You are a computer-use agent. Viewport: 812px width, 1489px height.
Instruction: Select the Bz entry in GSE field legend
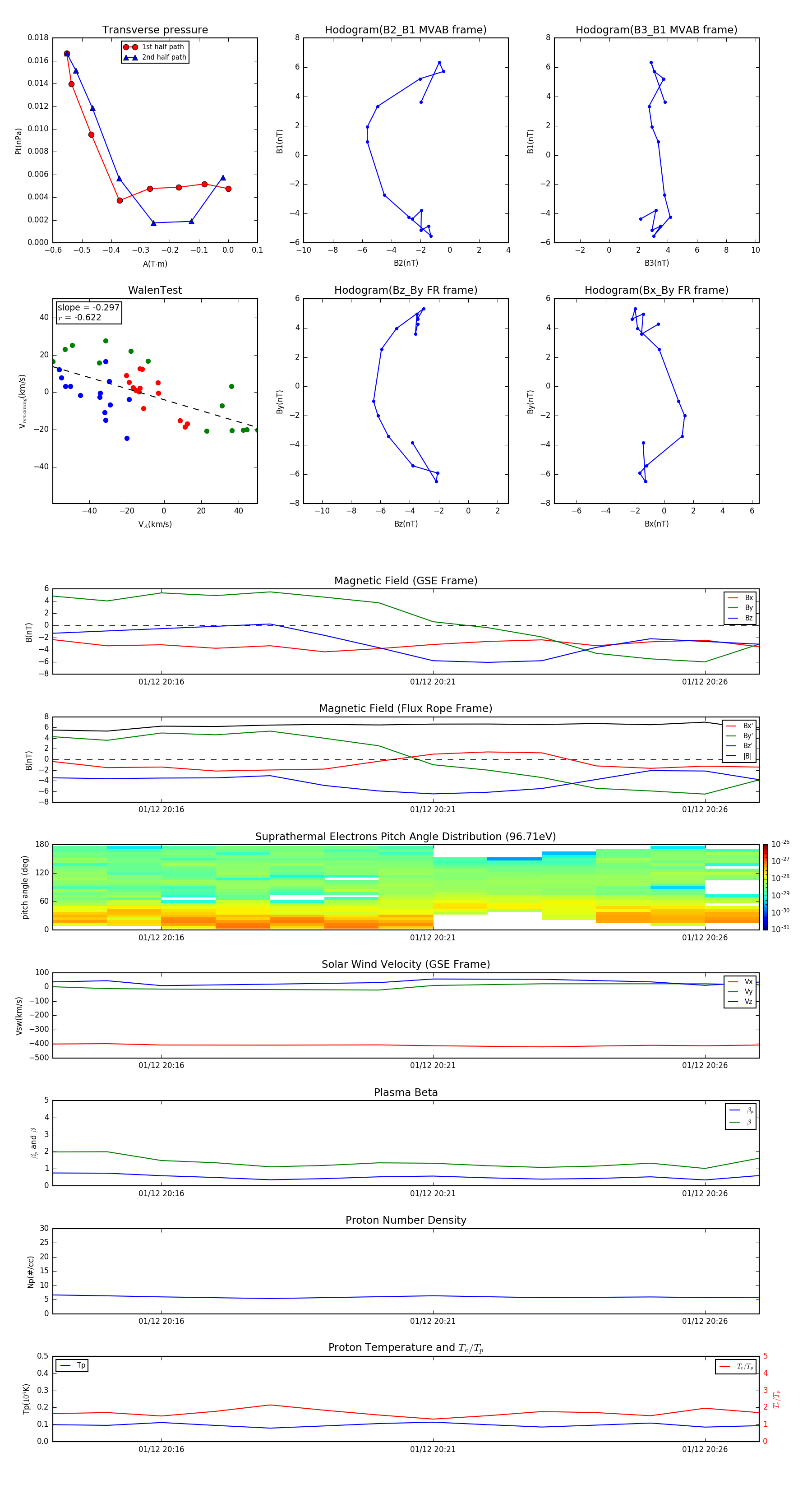point(740,618)
